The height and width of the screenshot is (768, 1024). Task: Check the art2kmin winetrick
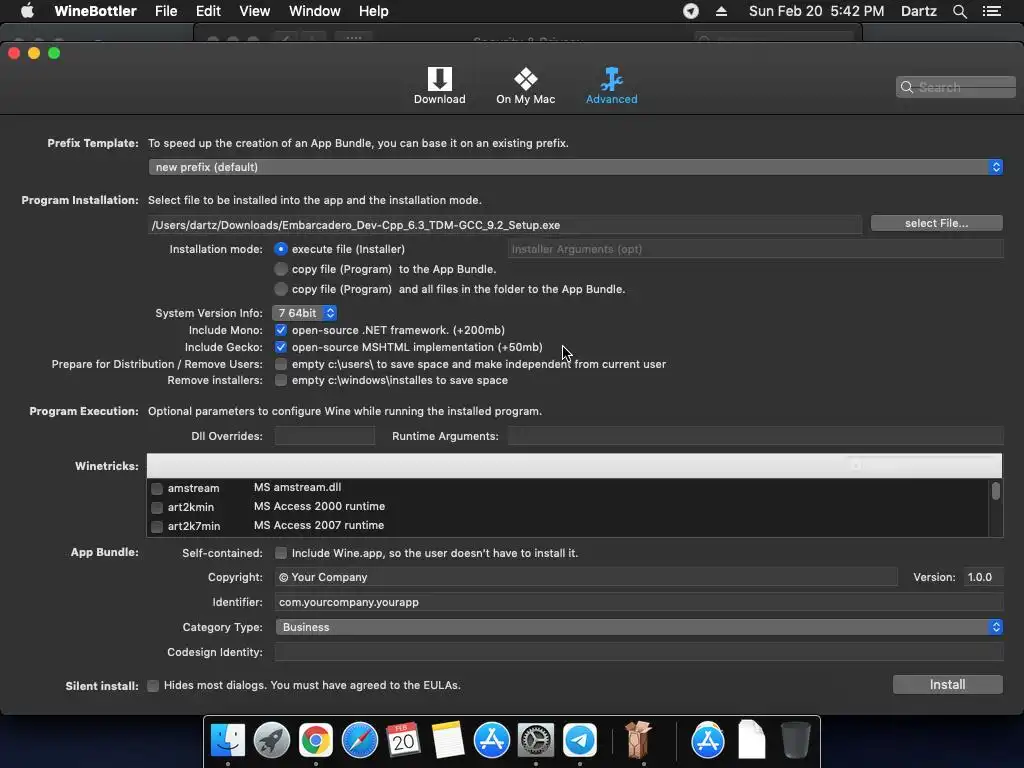(x=157, y=507)
